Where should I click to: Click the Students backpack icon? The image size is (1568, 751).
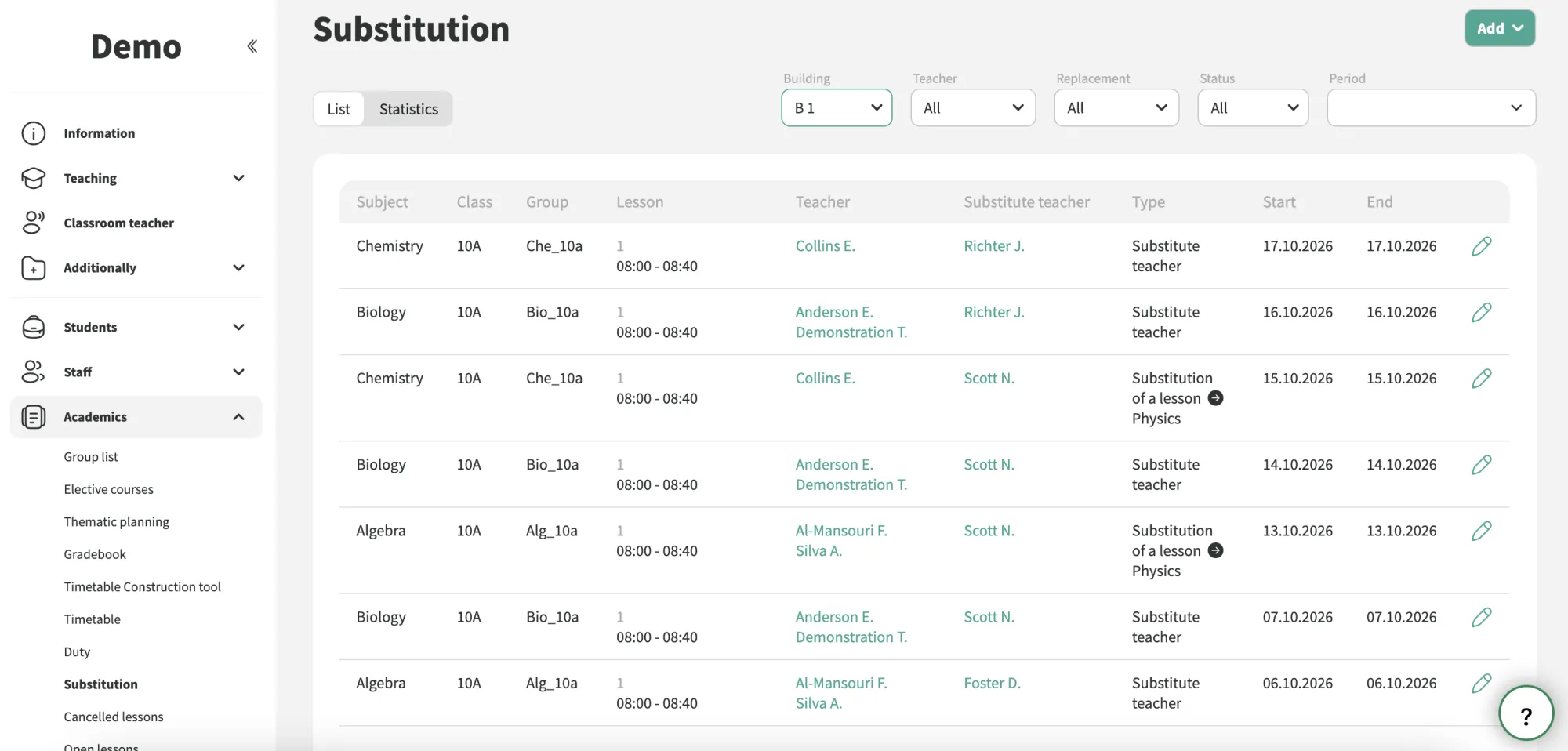(x=33, y=327)
